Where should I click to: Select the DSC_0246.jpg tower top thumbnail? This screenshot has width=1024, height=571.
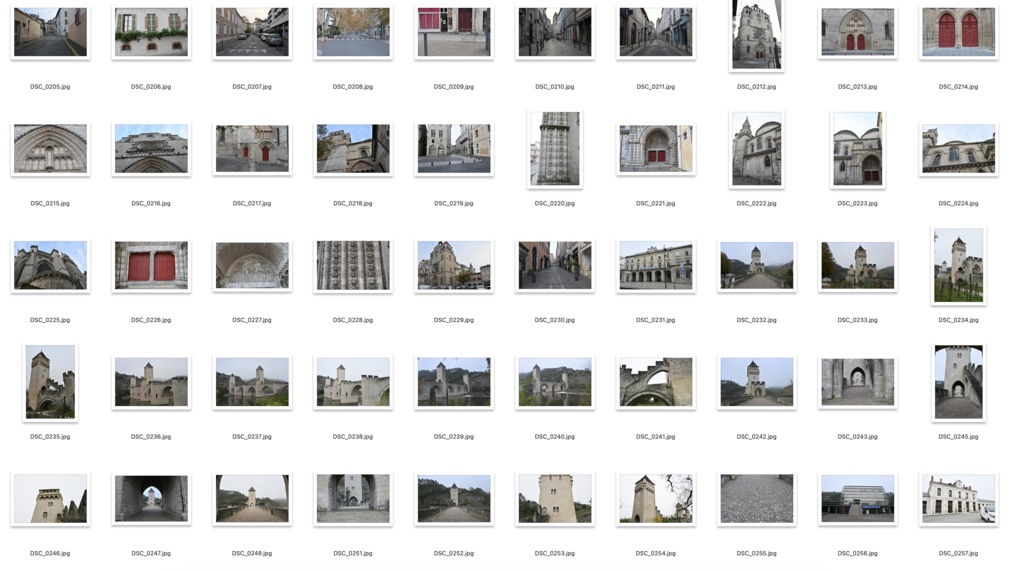point(50,498)
